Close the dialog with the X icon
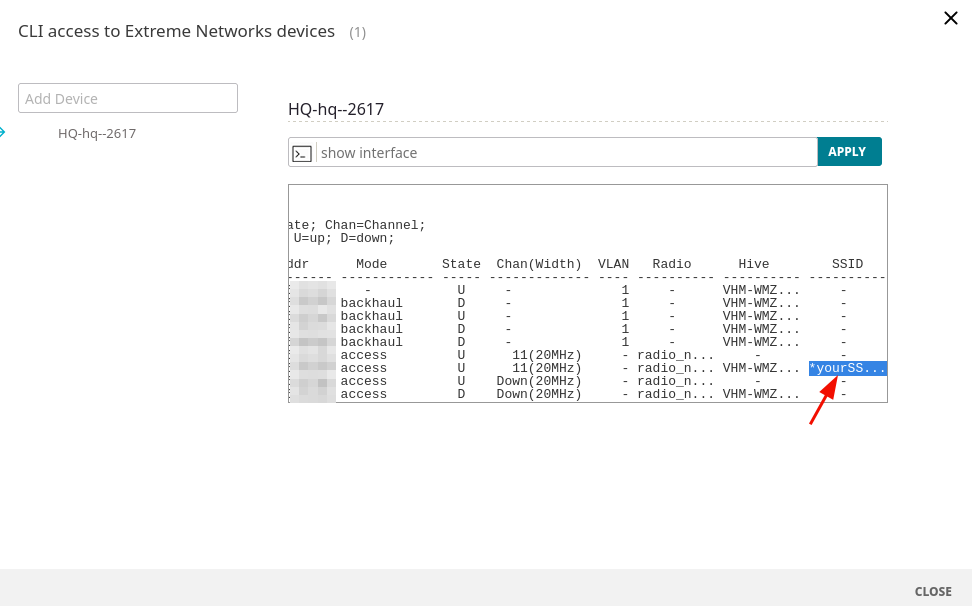 pyautogui.click(x=950, y=18)
